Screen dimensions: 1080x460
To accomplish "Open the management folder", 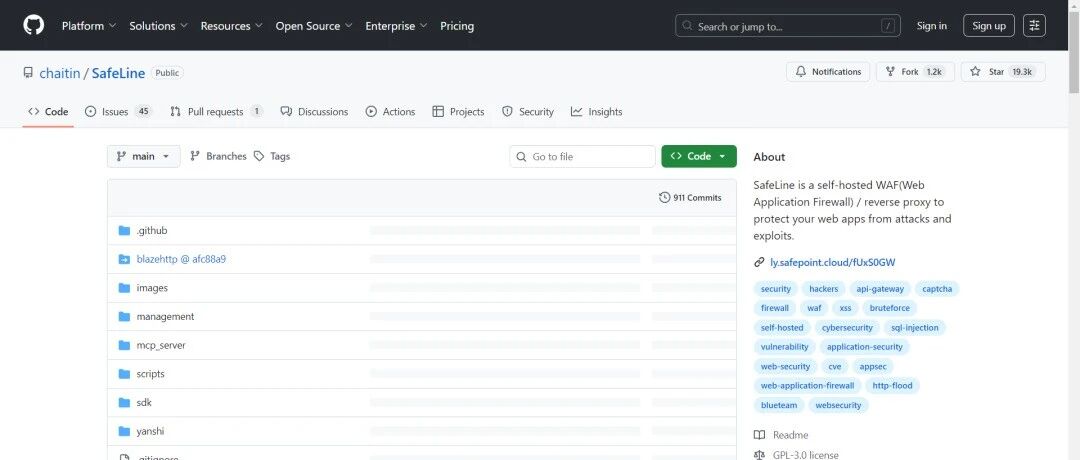I will pos(165,317).
